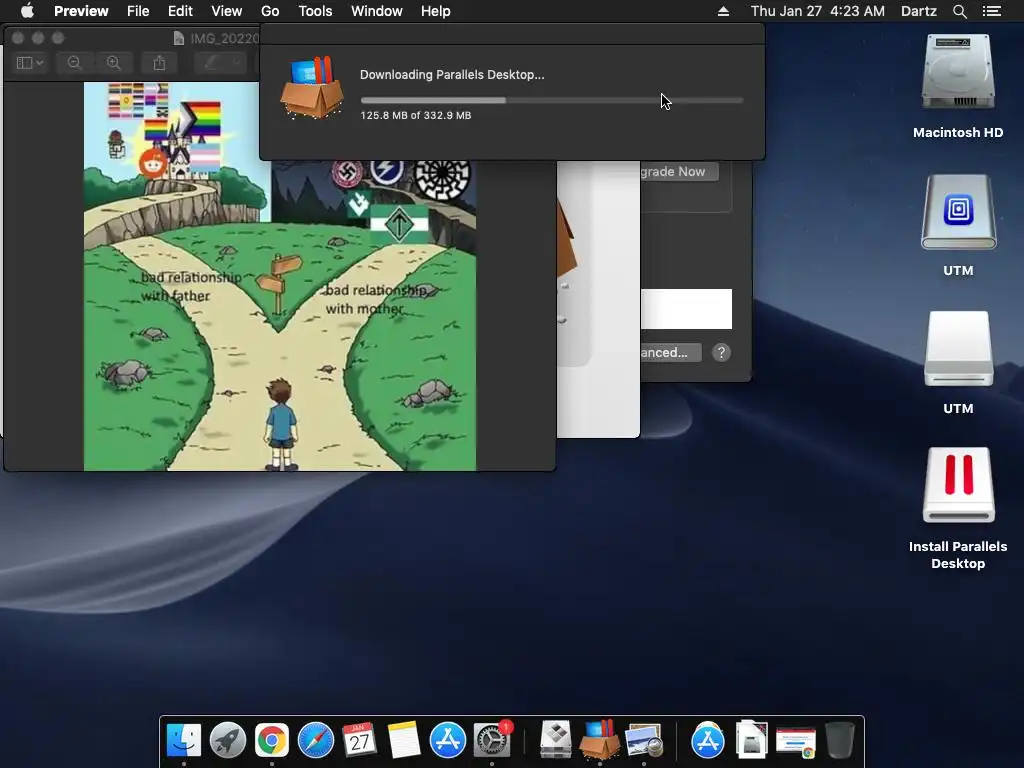Open the Dartz user menu
This screenshot has width=1024, height=768.
click(x=918, y=11)
